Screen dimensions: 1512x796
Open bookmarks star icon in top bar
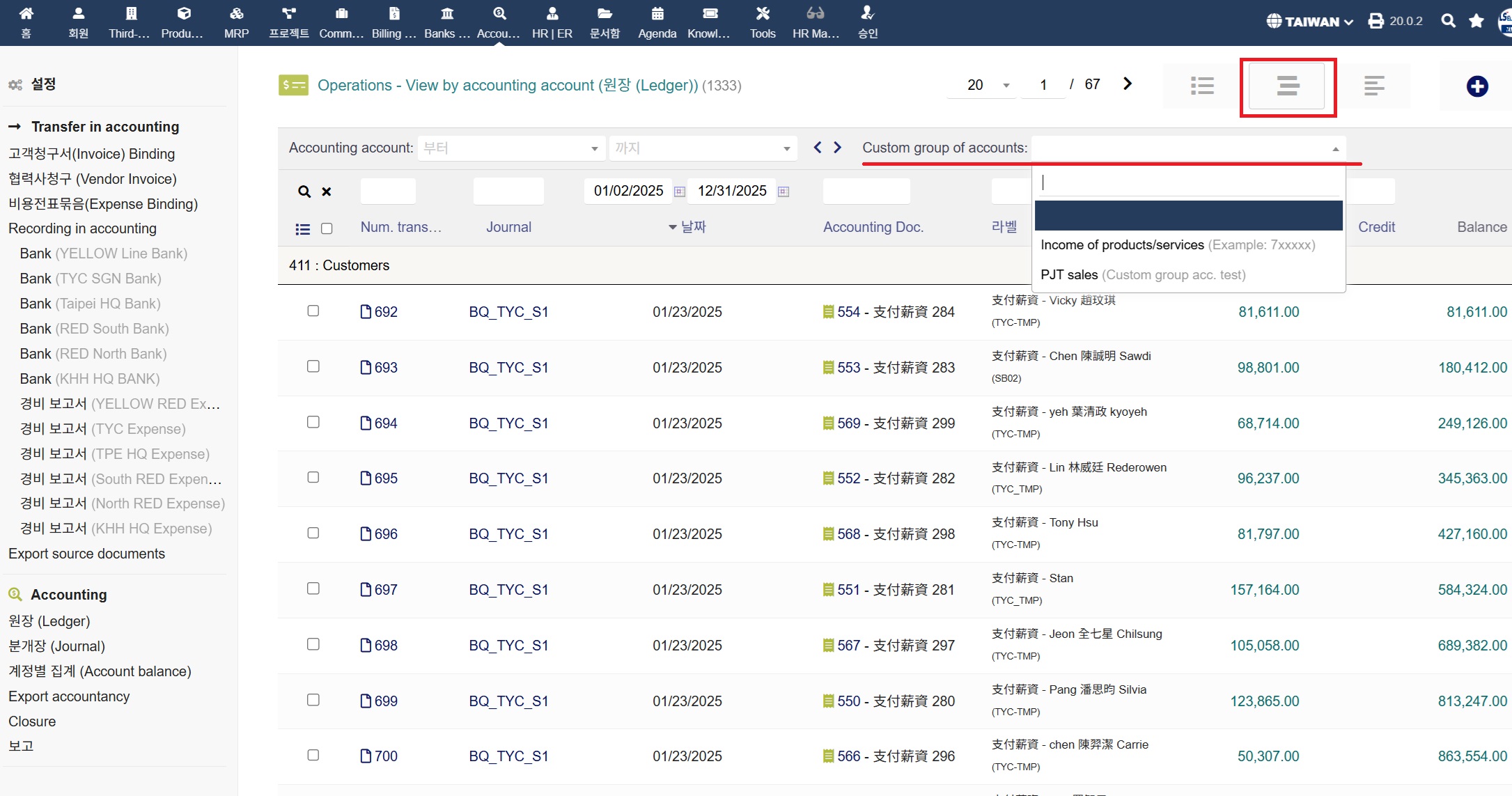[x=1476, y=21]
